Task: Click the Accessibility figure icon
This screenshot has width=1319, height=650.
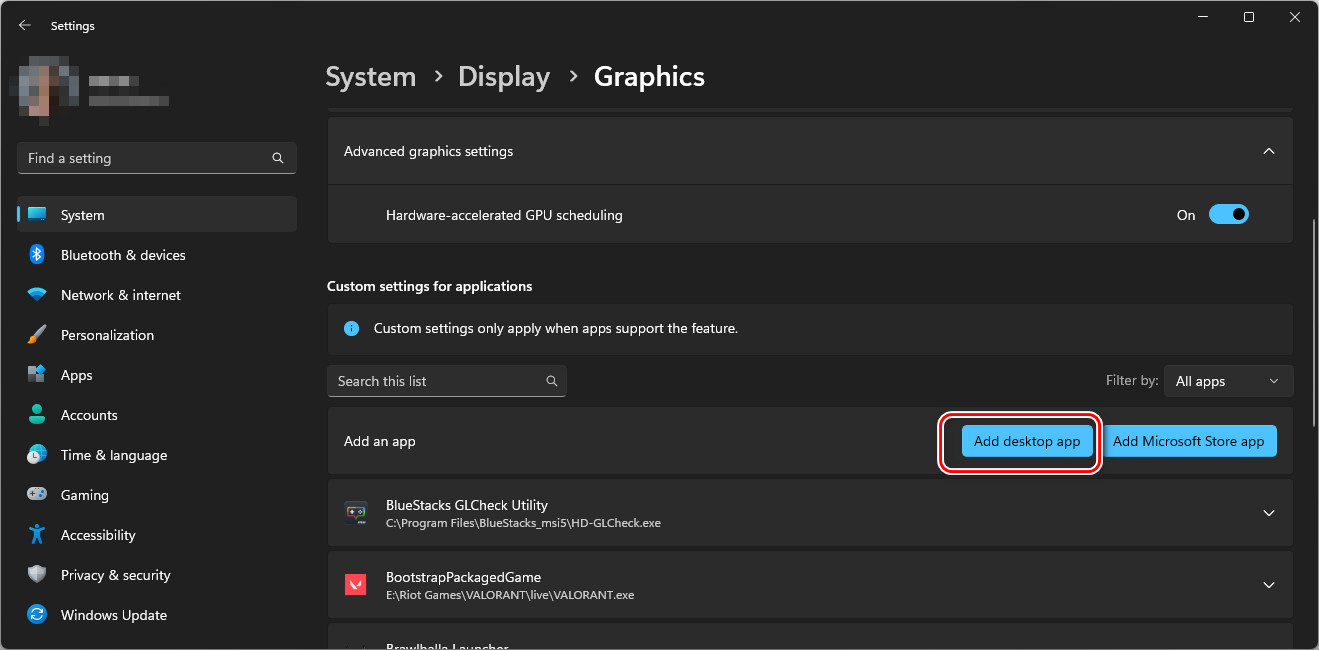Action: (x=37, y=535)
